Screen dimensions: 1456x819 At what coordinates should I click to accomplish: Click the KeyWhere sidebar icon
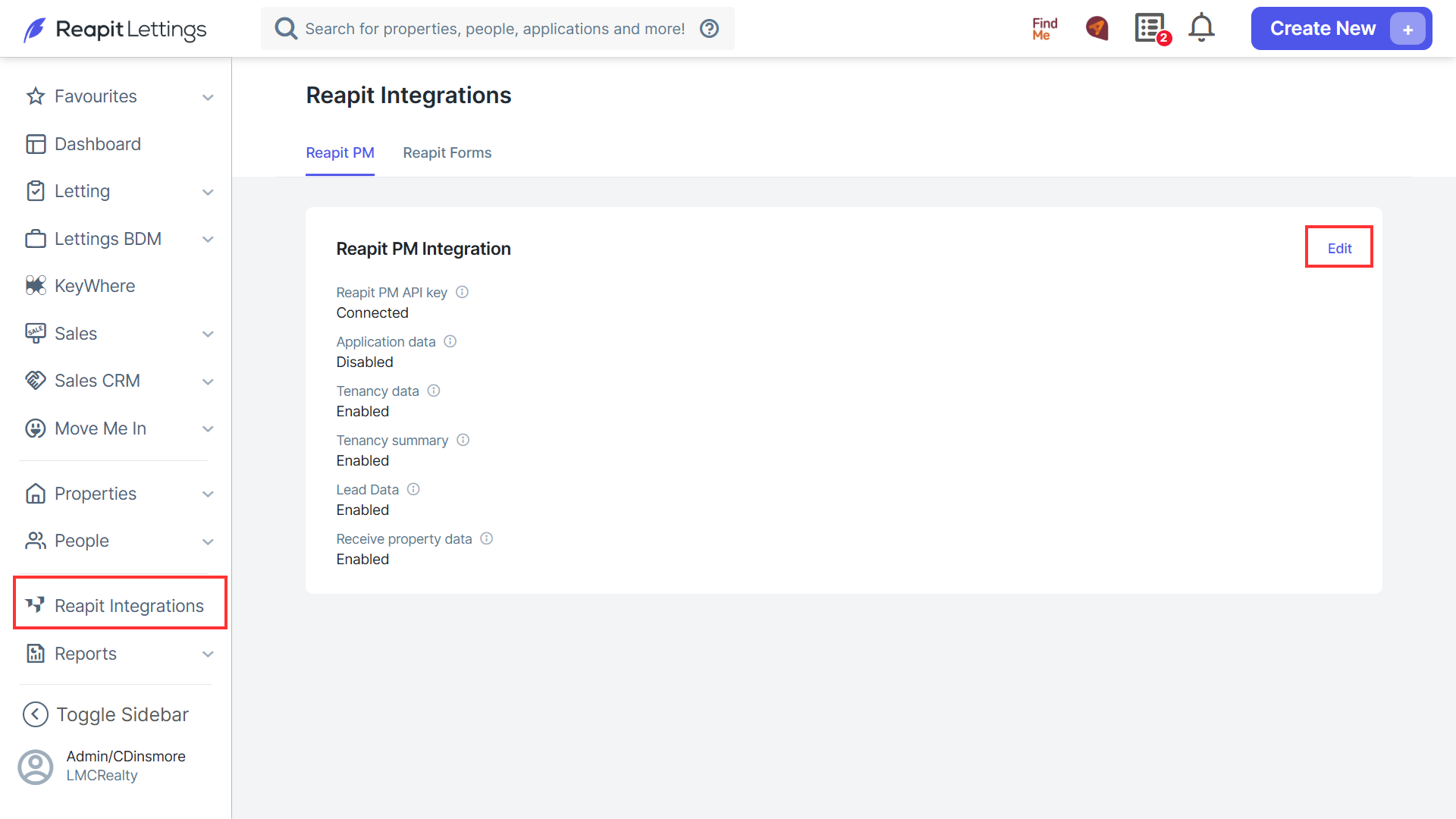(x=36, y=286)
